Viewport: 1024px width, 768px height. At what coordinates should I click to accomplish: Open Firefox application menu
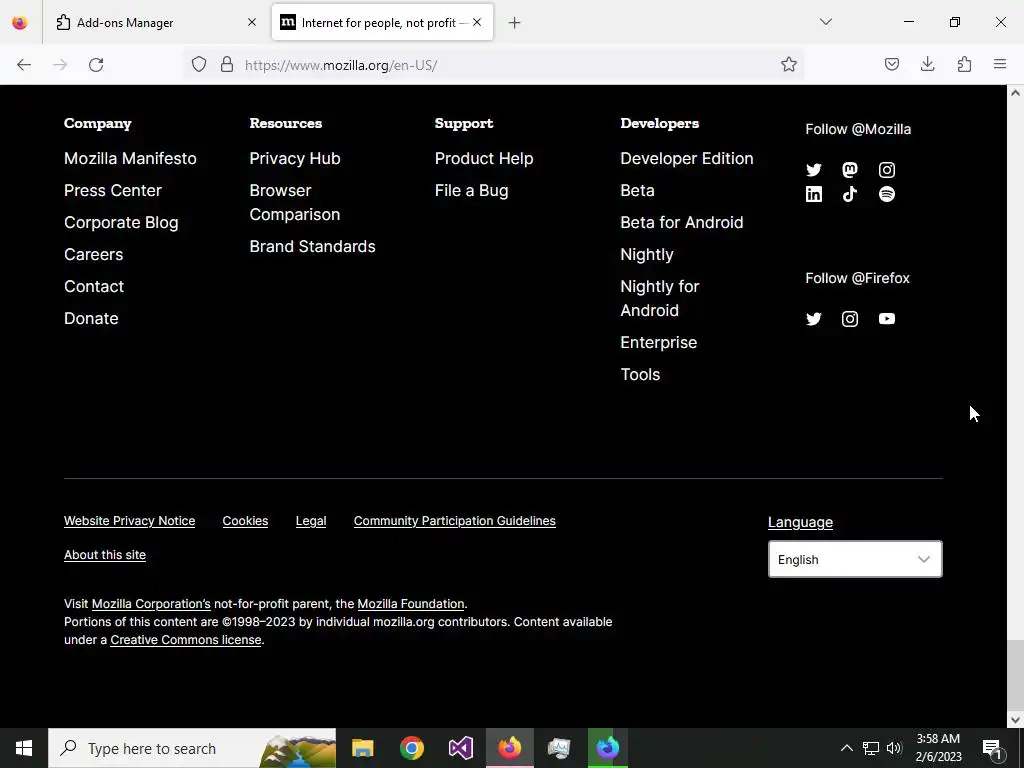pyautogui.click(x=1000, y=64)
